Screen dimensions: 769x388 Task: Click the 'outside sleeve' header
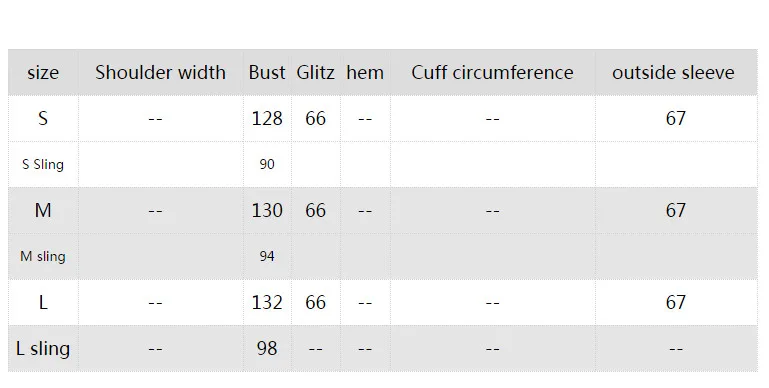tap(673, 73)
